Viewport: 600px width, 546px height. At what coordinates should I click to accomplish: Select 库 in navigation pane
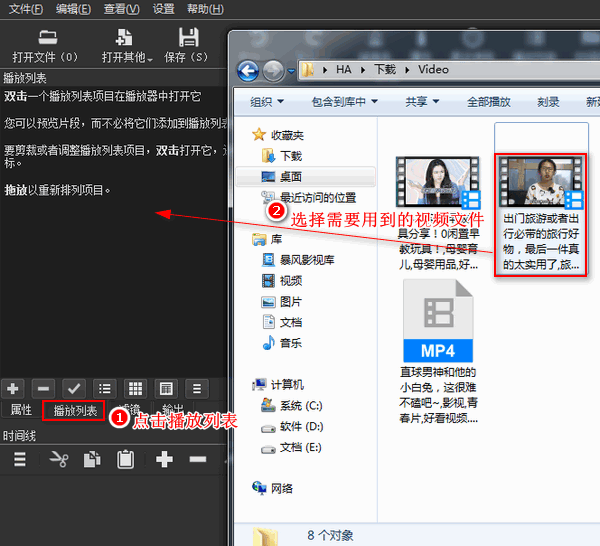click(x=267, y=240)
